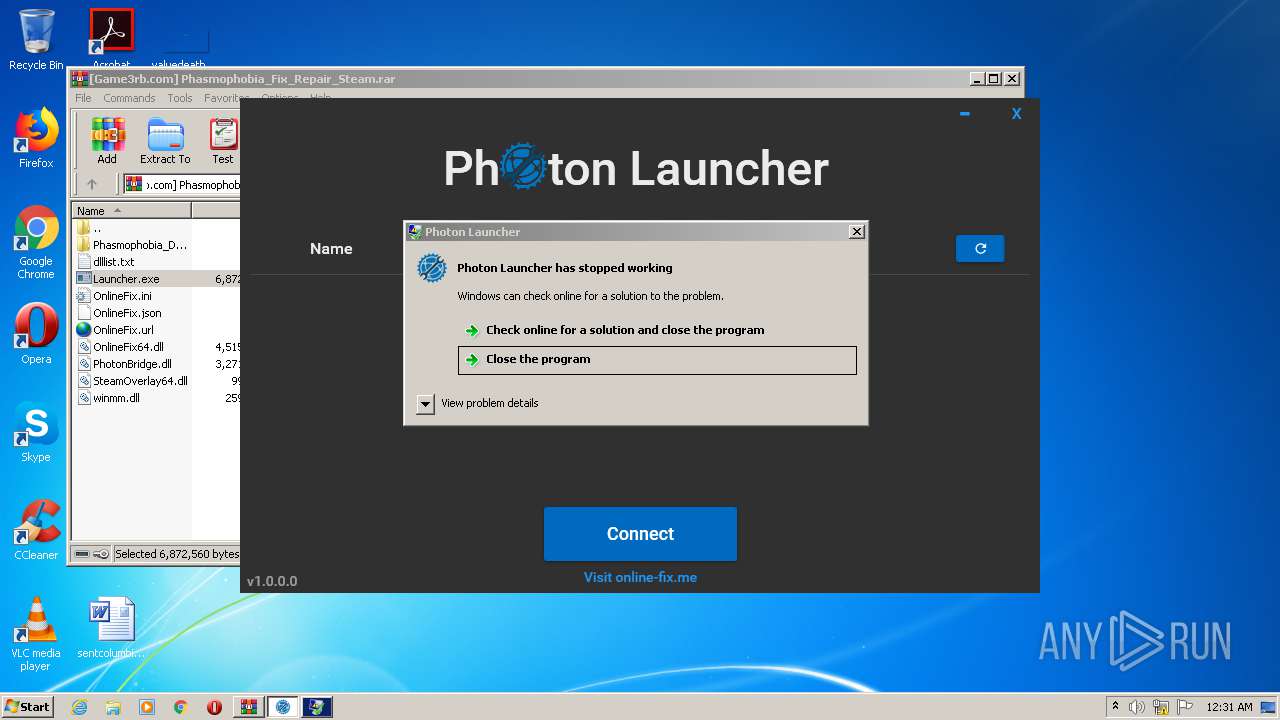Close Photon Launcher with the blue X
Viewport: 1280px width, 720px height.
(x=1016, y=114)
